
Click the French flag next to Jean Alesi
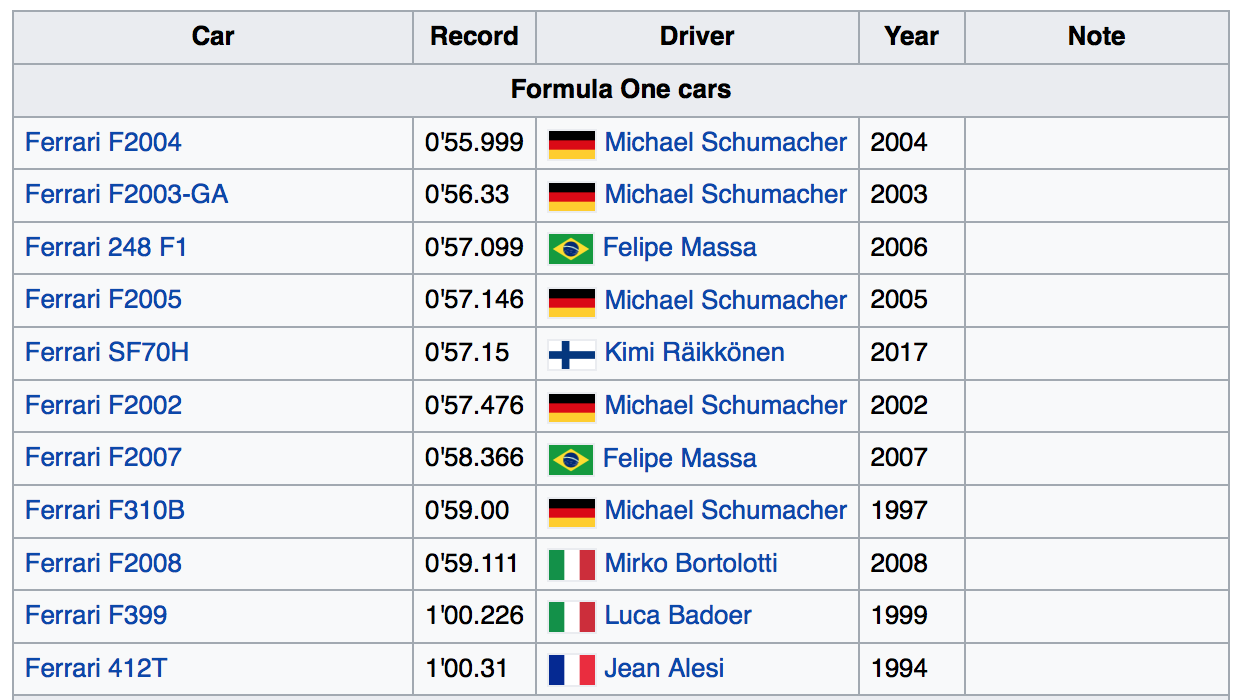572,669
